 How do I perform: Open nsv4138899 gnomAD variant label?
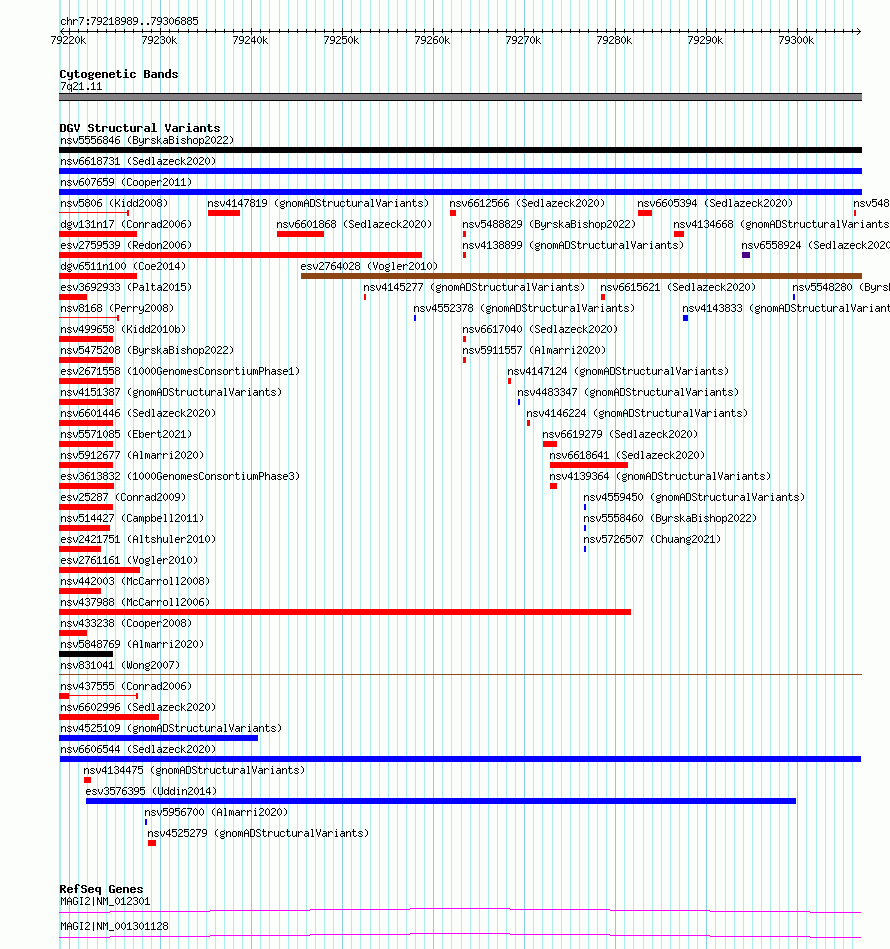tap(573, 245)
